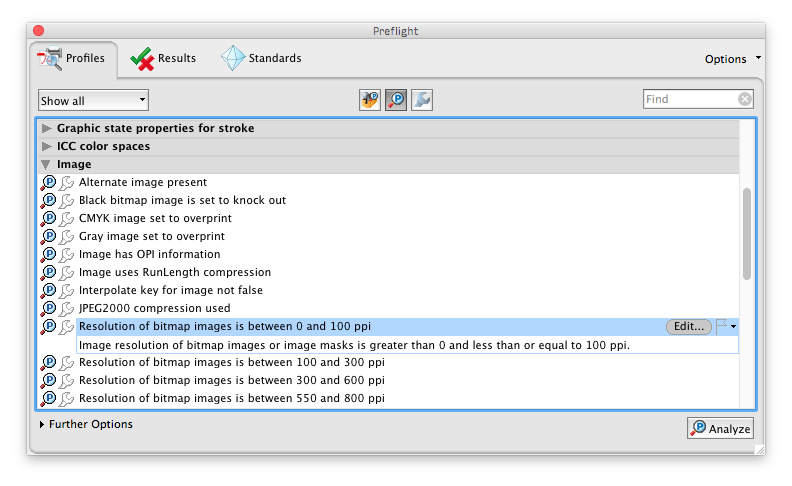Collapse the Image group
The image size is (792, 486).
(46, 165)
